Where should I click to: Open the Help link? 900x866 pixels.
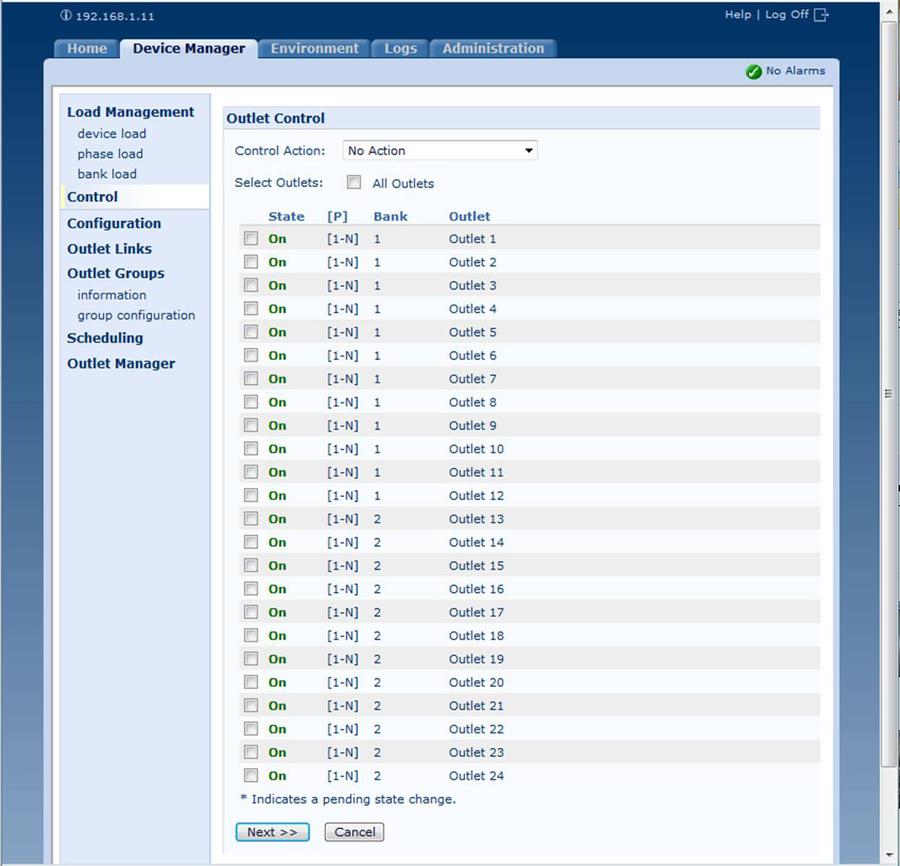(x=737, y=14)
